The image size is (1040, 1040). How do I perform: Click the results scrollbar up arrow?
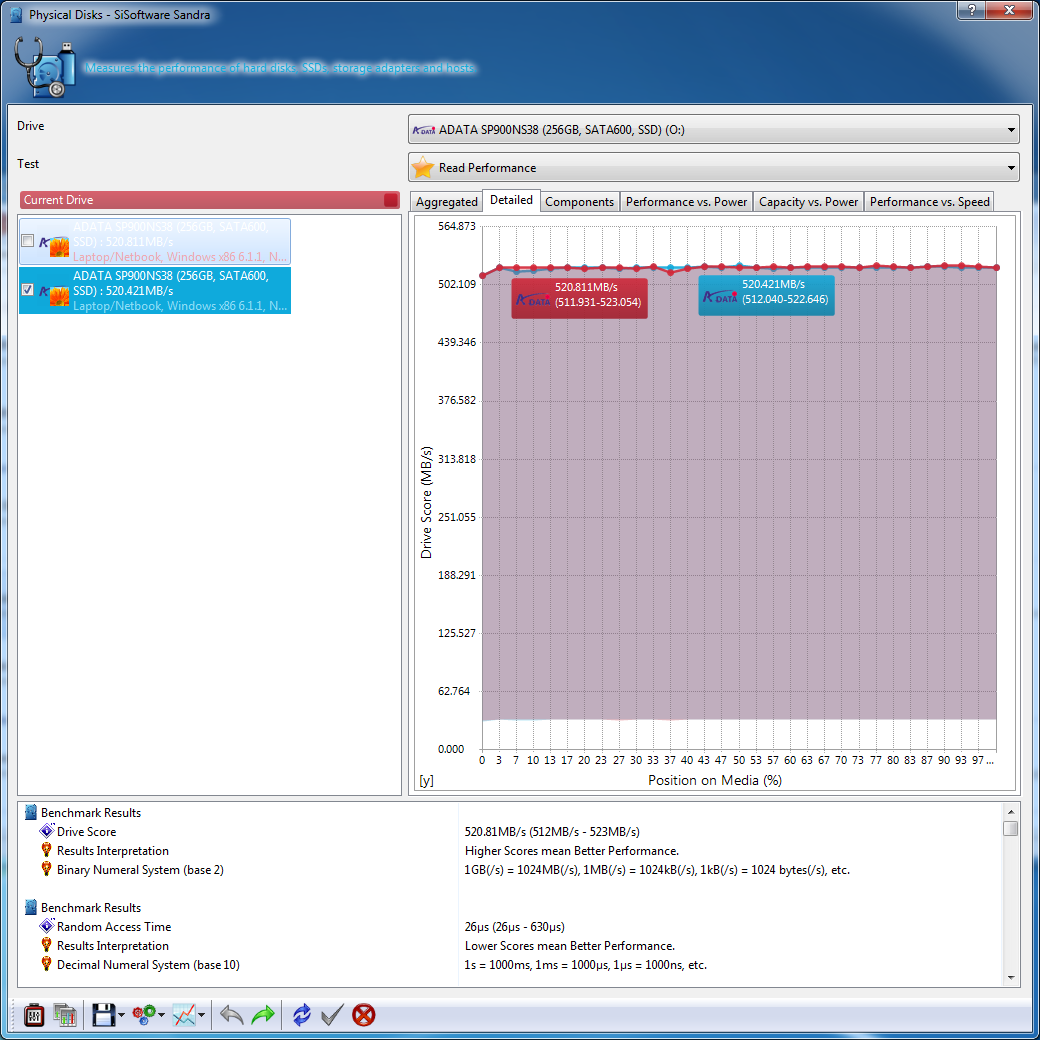click(x=1010, y=811)
